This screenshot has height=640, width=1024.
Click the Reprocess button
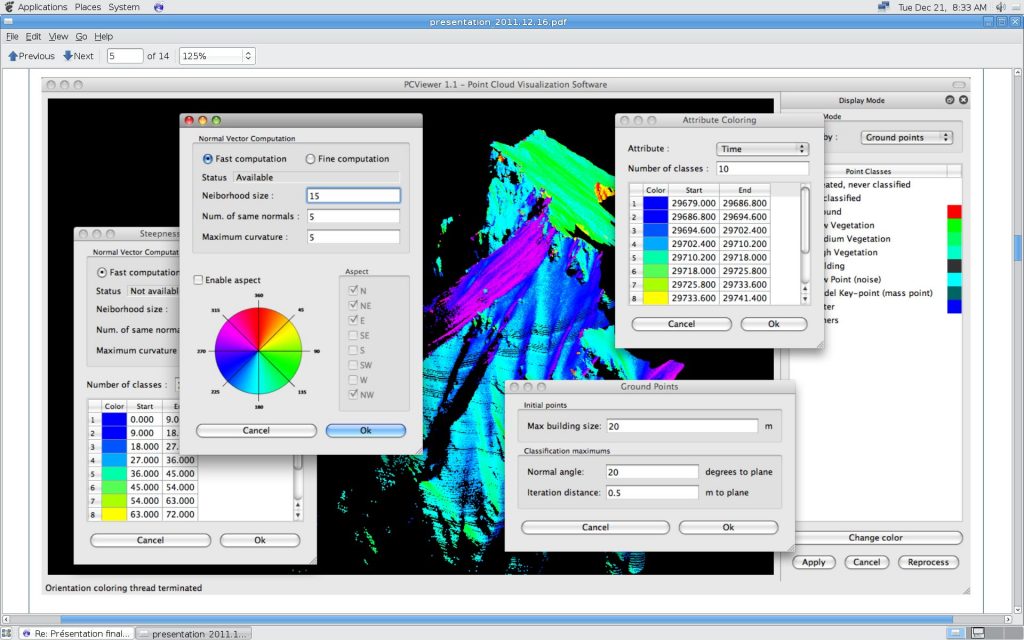[928, 562]
